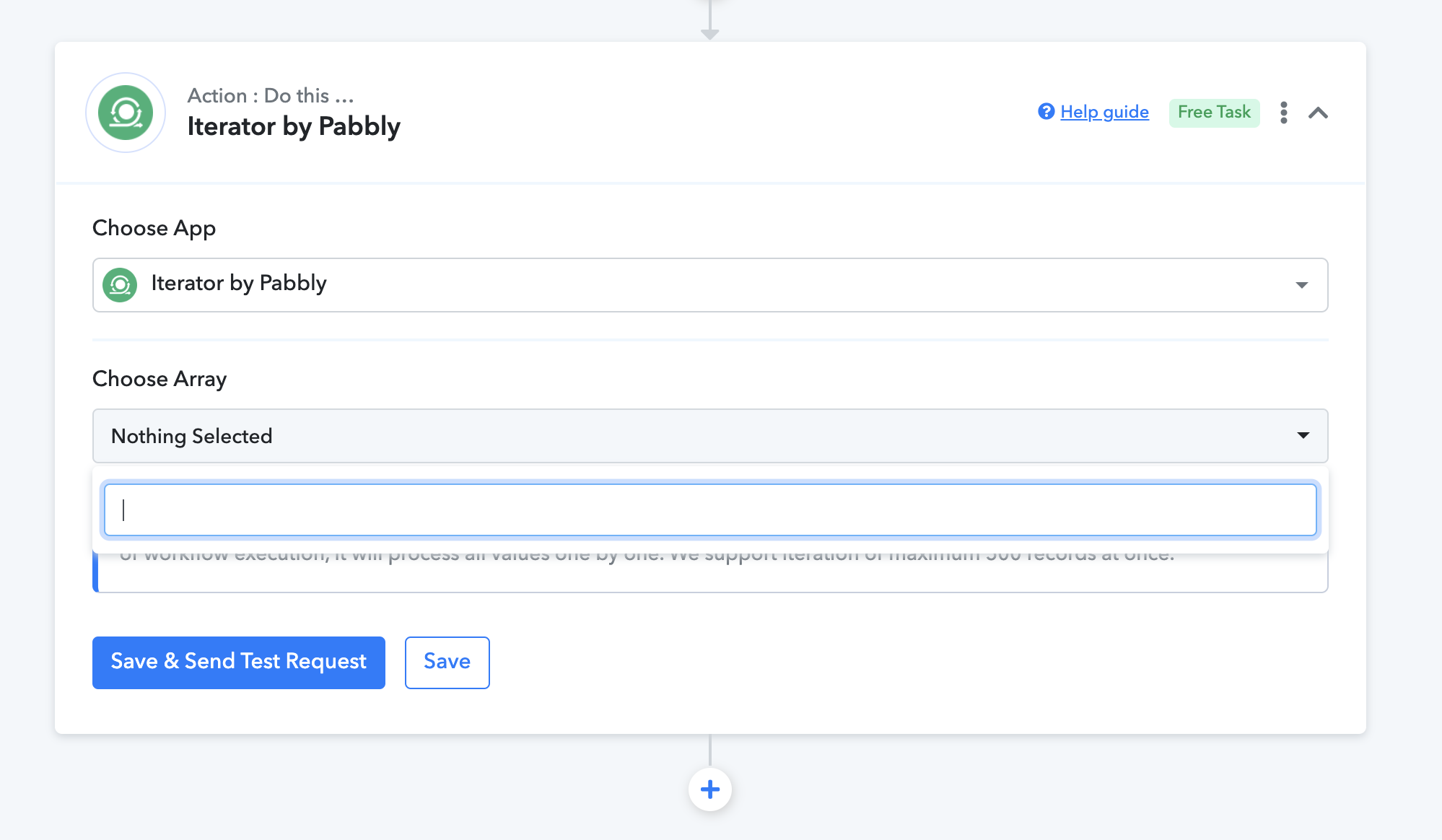Open the Help guide link

pos(1104,112)
